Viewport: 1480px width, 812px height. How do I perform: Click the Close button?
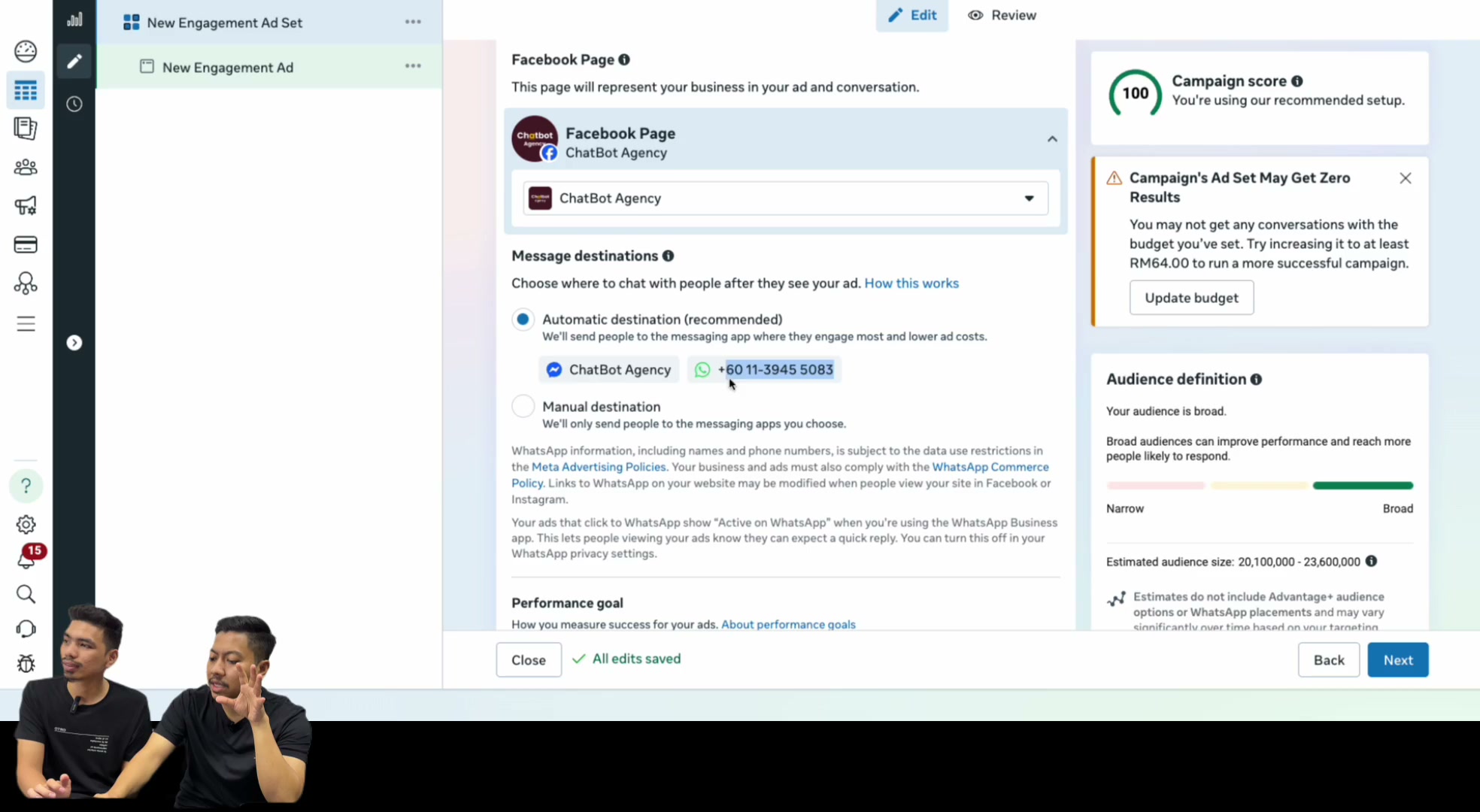(x=529, y=660)
